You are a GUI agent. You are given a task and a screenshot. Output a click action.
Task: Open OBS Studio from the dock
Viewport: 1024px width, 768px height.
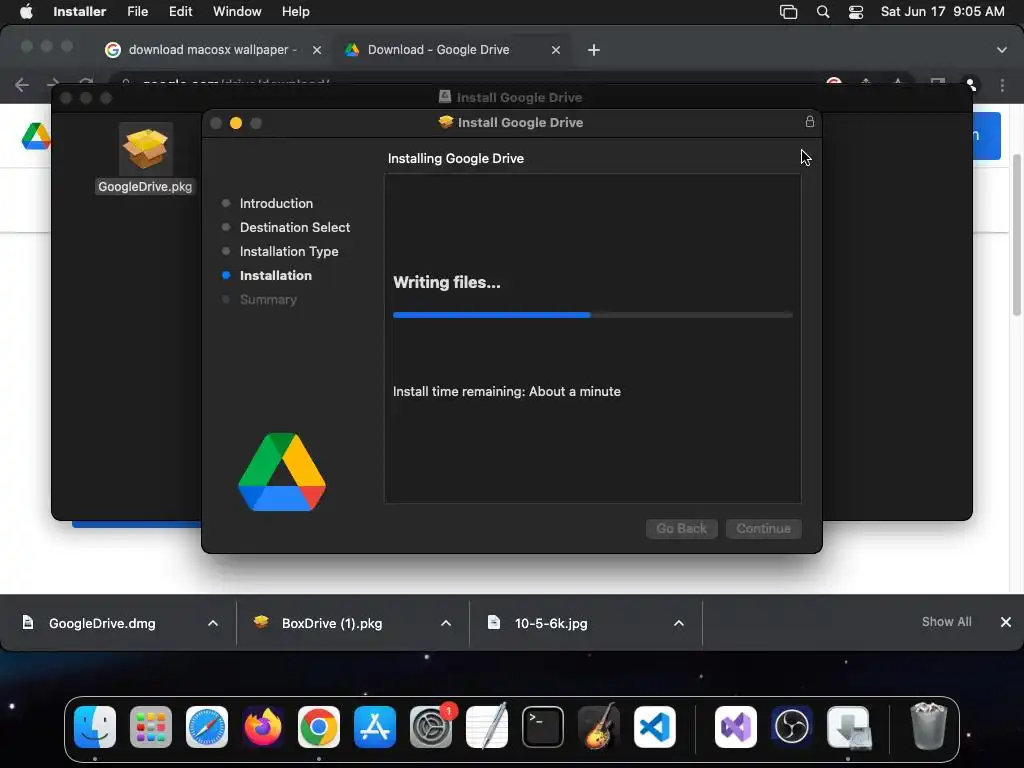click(x=792, y=727)
